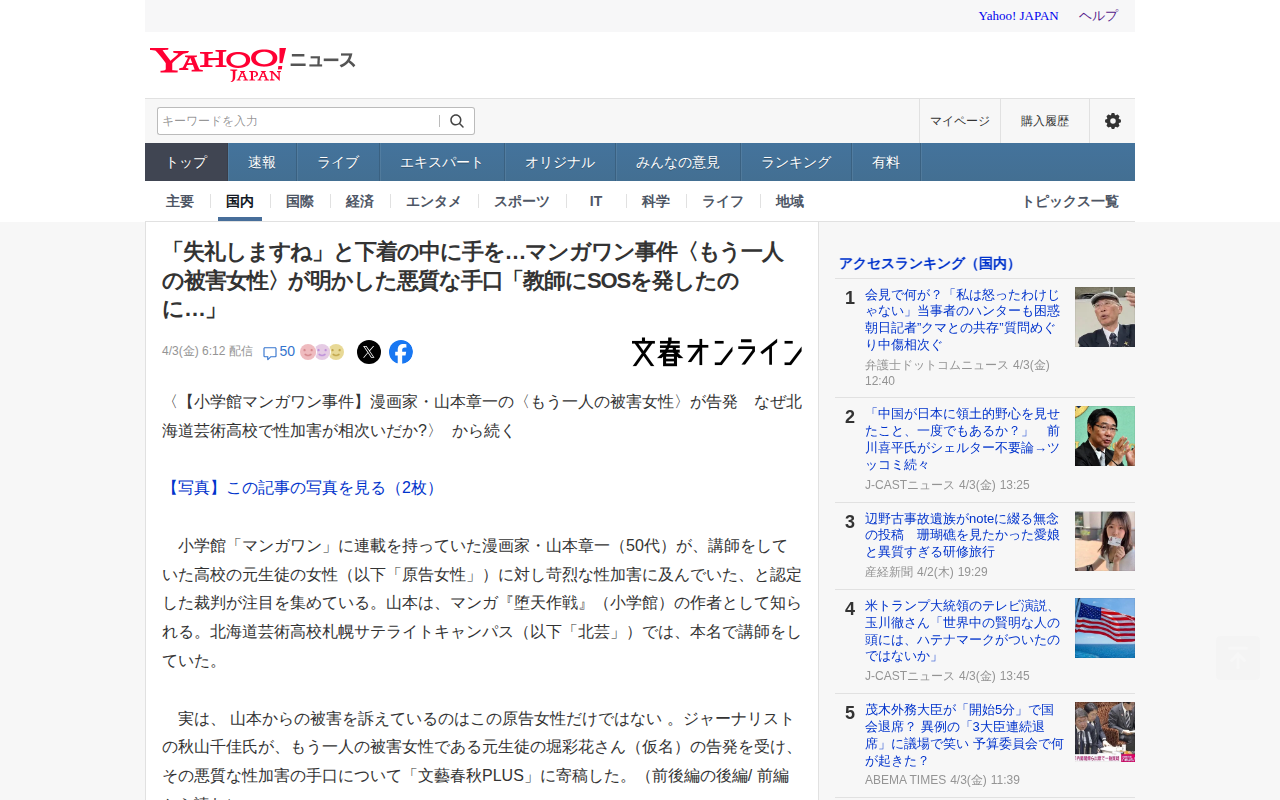This screenshot has height=800, width=1280.
Task: Switch to 国内 category
Action: click(x=240, y=201)
